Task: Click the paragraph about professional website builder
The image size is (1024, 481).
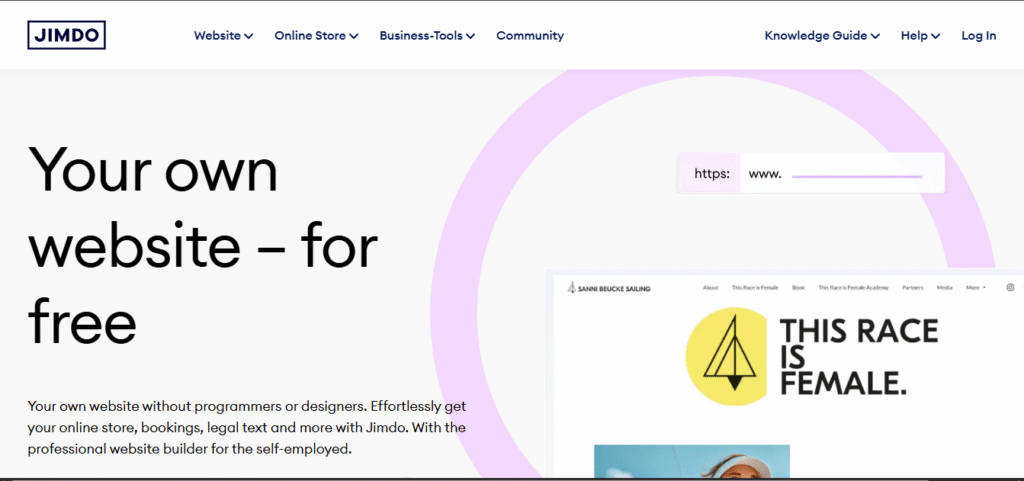Action: point(247,427)
